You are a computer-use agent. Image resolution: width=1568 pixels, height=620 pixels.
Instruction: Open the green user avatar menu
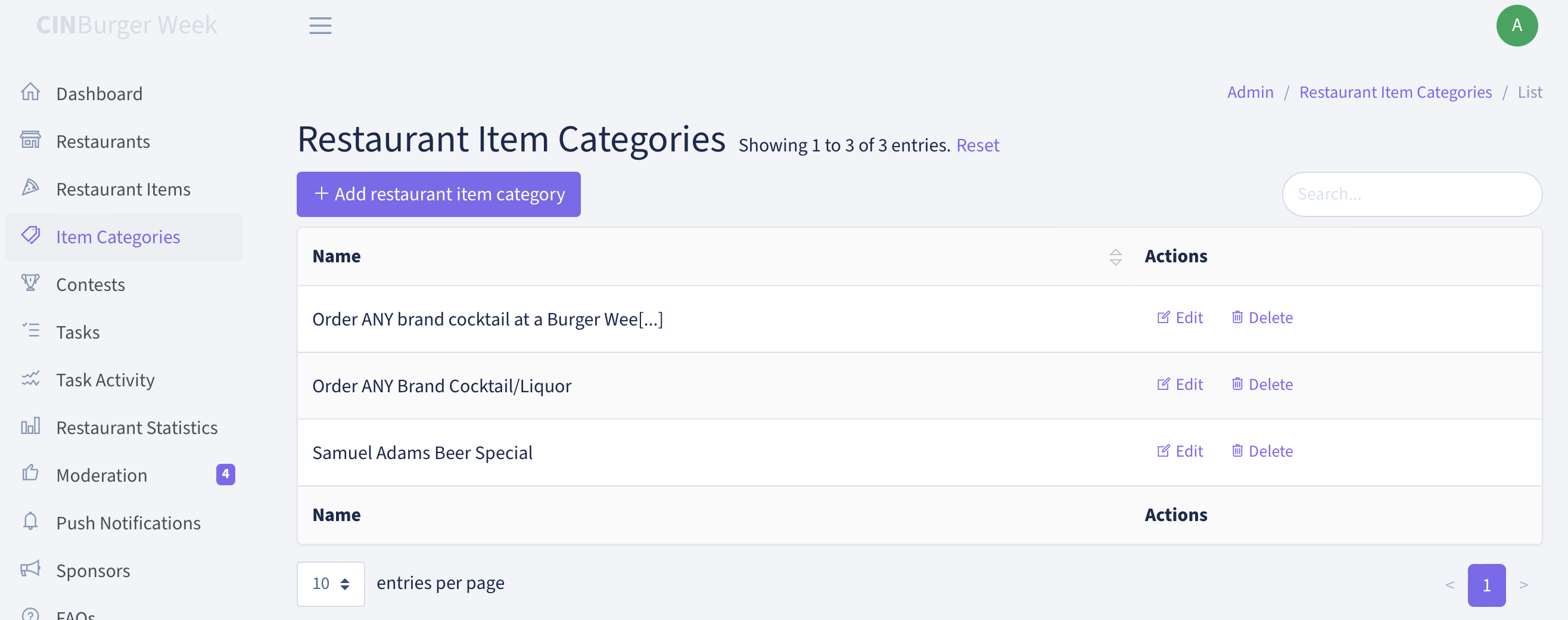pyautogui.click(x=1516, y=26)
